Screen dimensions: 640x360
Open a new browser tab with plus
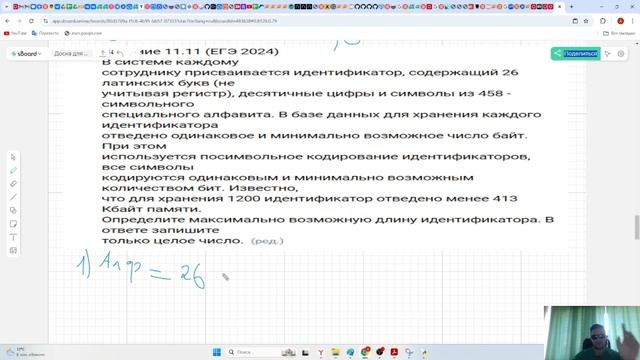tap(571, 7)
